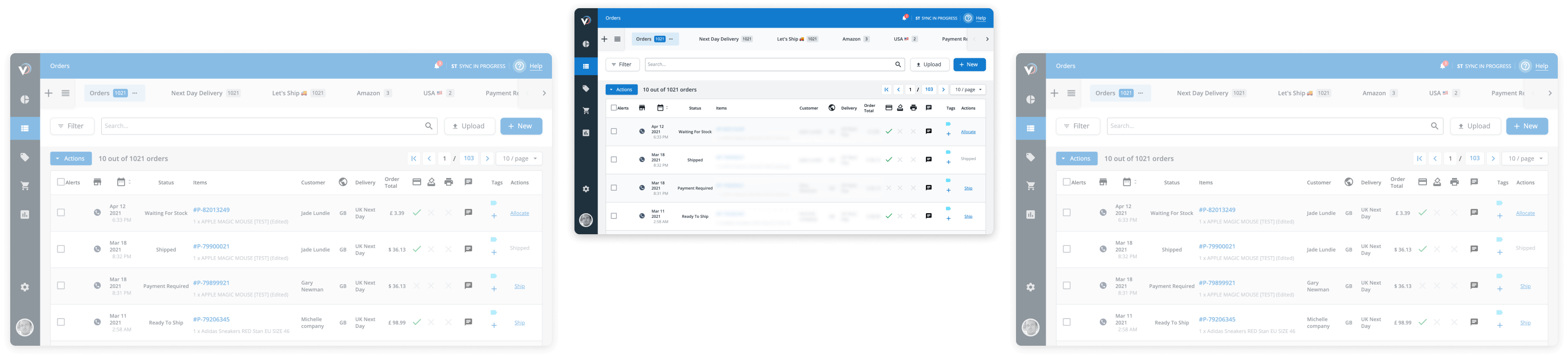Switch to Amazon tab in left window
1568x358 pixels.
pyautogui.click(x=374, y=93)
